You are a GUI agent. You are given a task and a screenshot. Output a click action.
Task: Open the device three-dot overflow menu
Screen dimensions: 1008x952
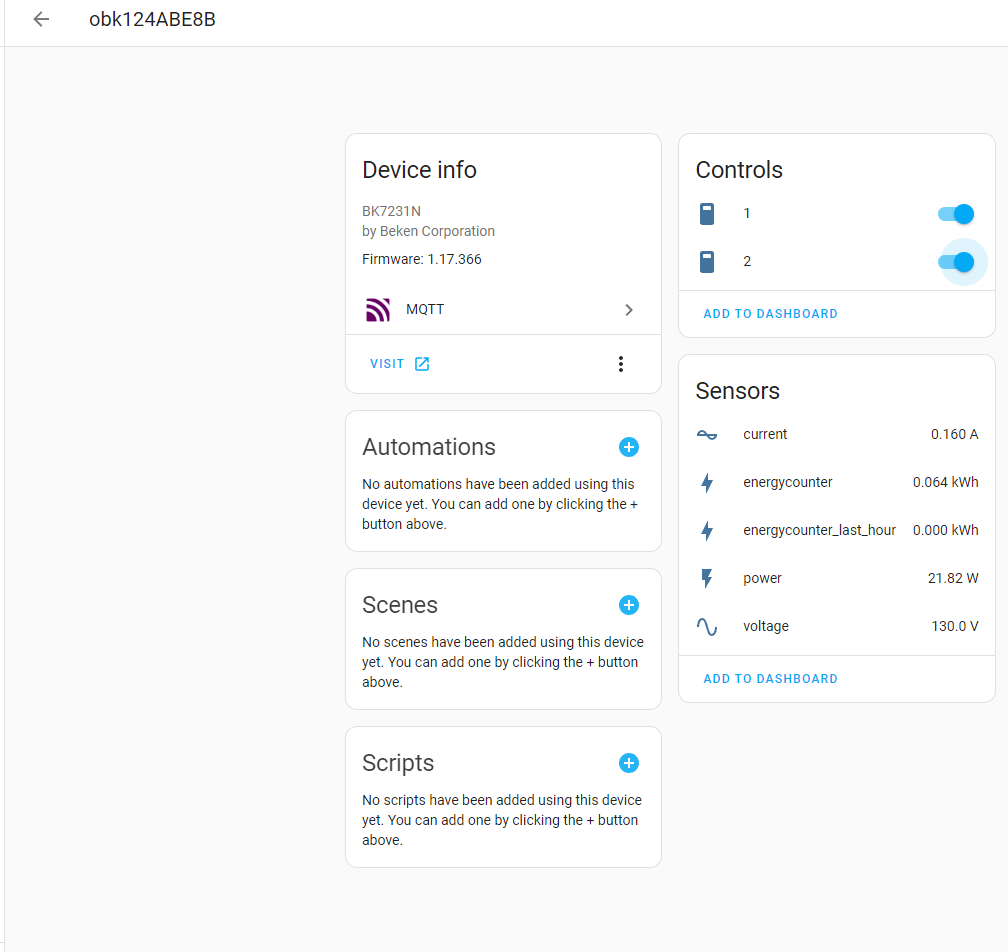tap(620, 364)
